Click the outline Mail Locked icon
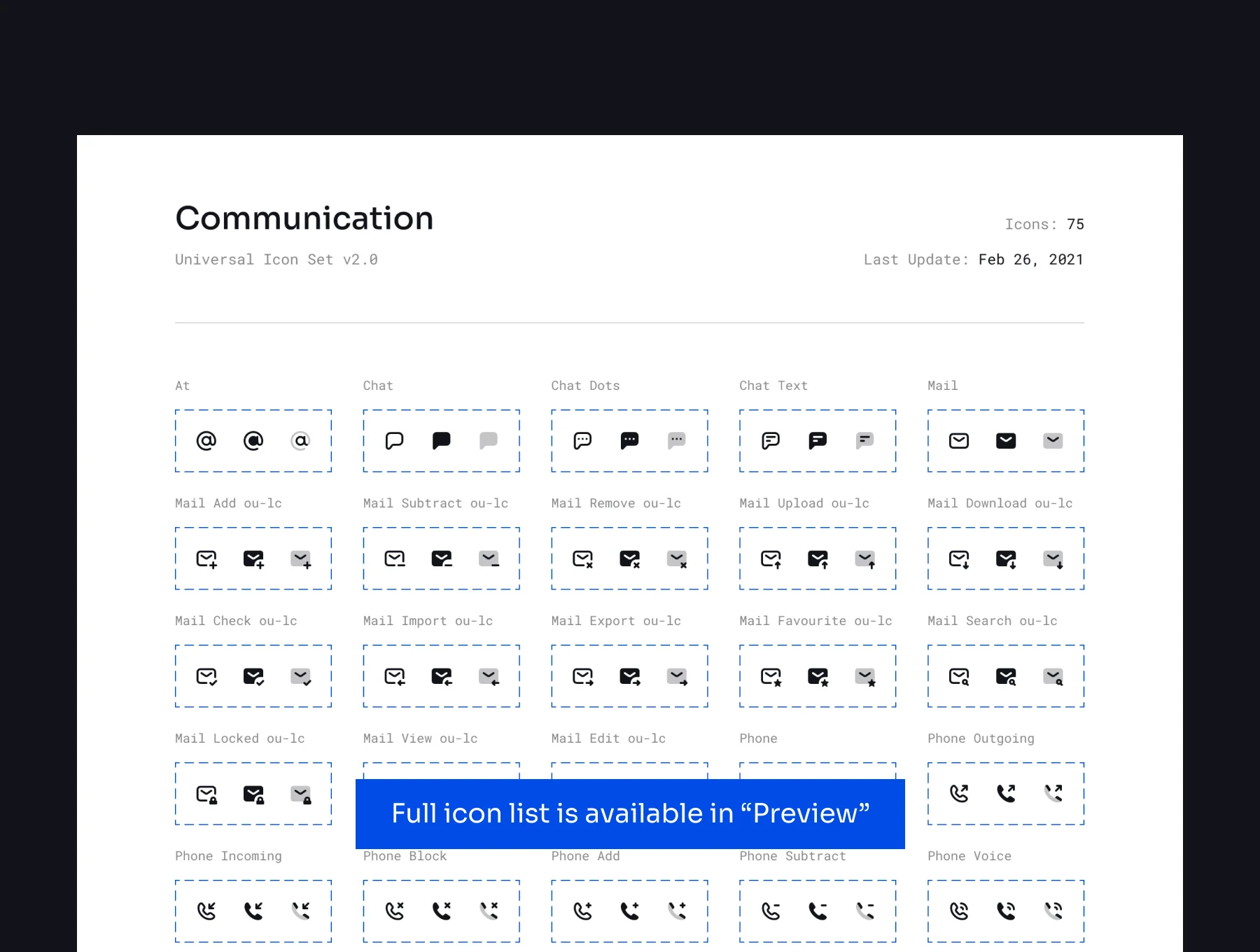The height and width of the screenshot is (952, 1260). (x=206, y=794)
